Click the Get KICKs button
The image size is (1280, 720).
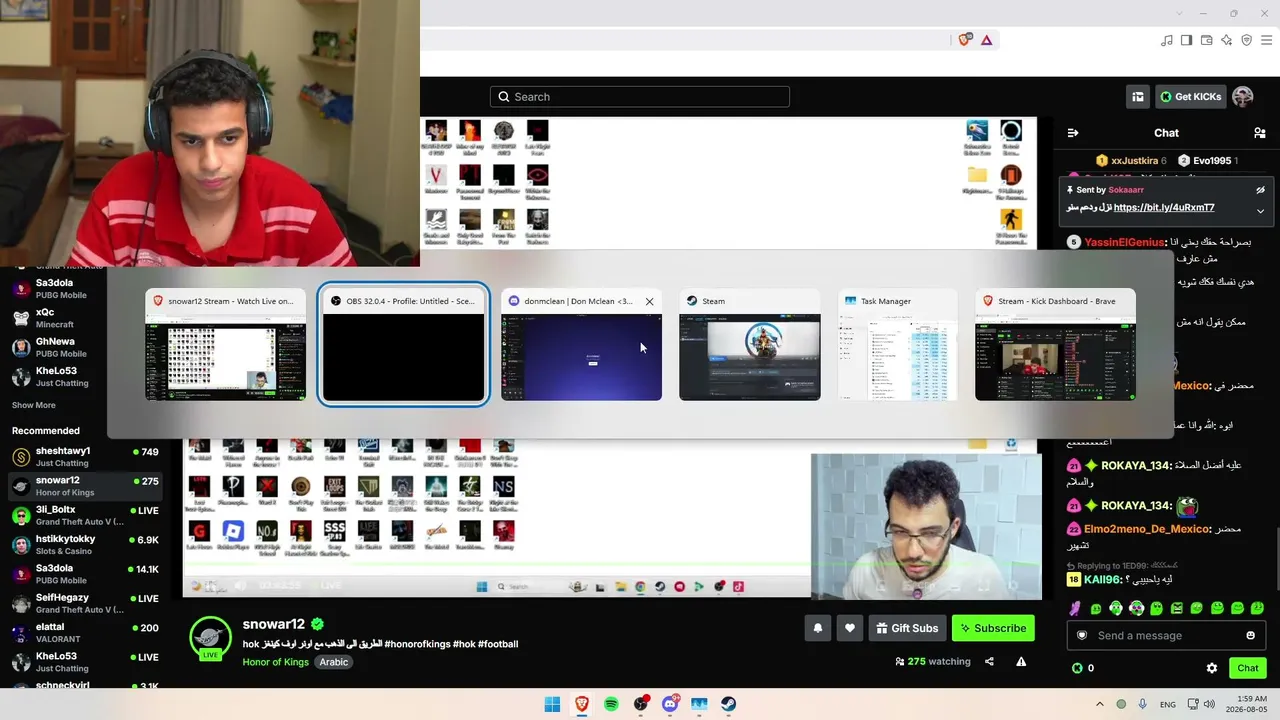click(1191, 97)
